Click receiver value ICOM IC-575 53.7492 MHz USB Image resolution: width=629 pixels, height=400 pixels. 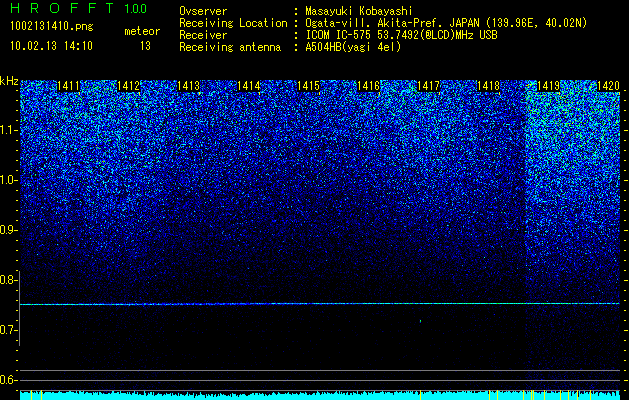tap(401, 35)
